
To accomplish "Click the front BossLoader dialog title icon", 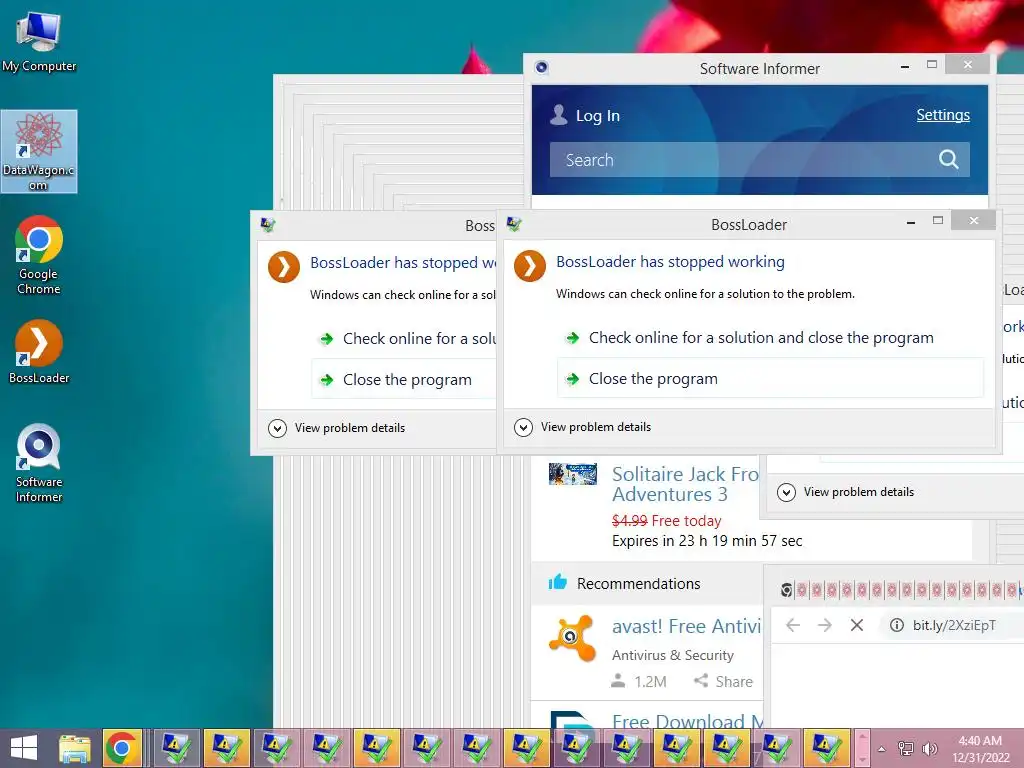I will 514,225.
